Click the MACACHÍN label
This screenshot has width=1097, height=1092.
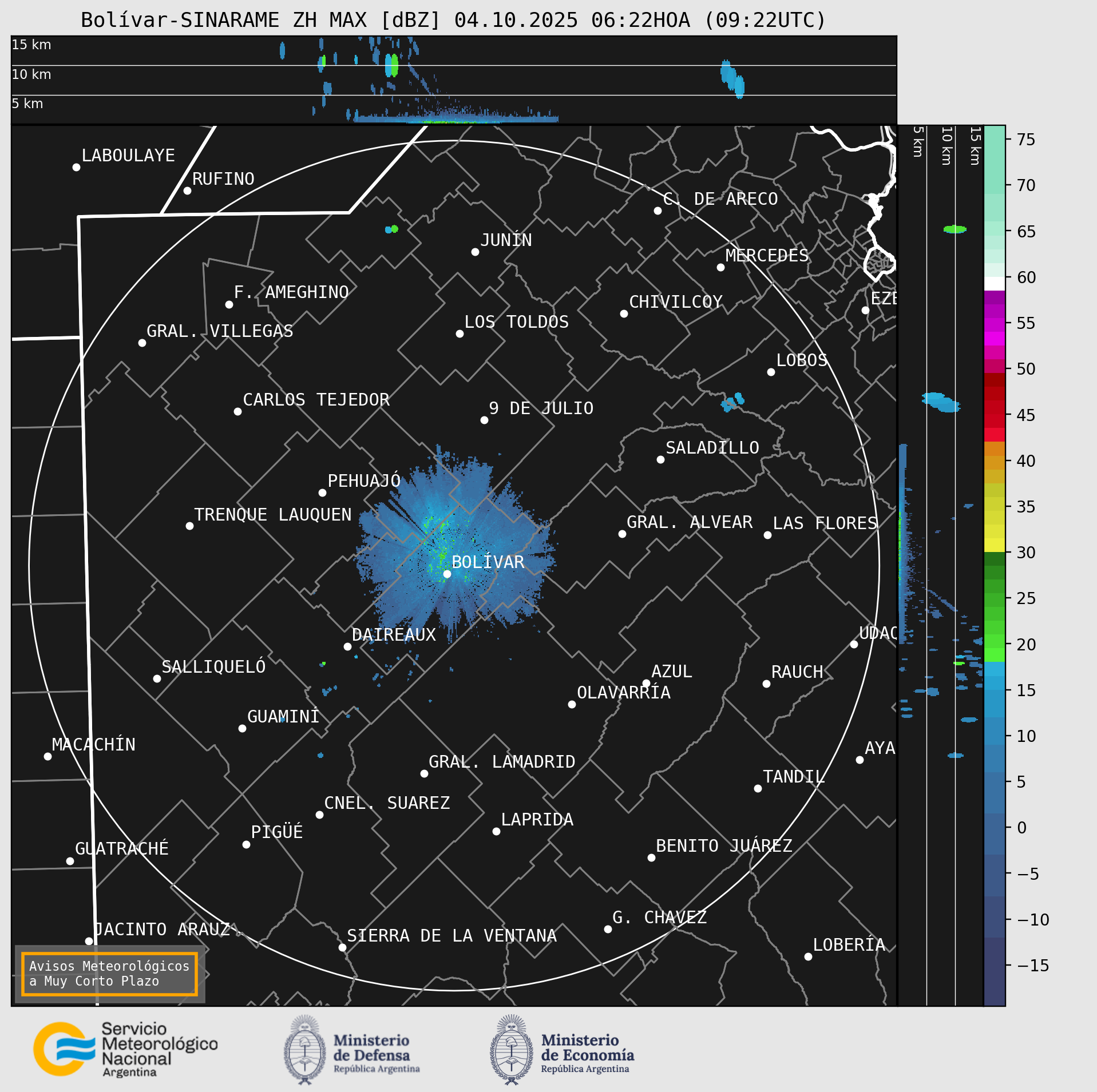point(94,745)
